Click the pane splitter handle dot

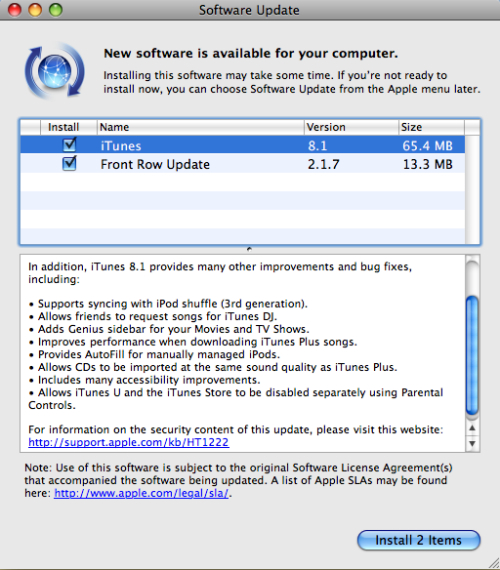tap(249, 249)
